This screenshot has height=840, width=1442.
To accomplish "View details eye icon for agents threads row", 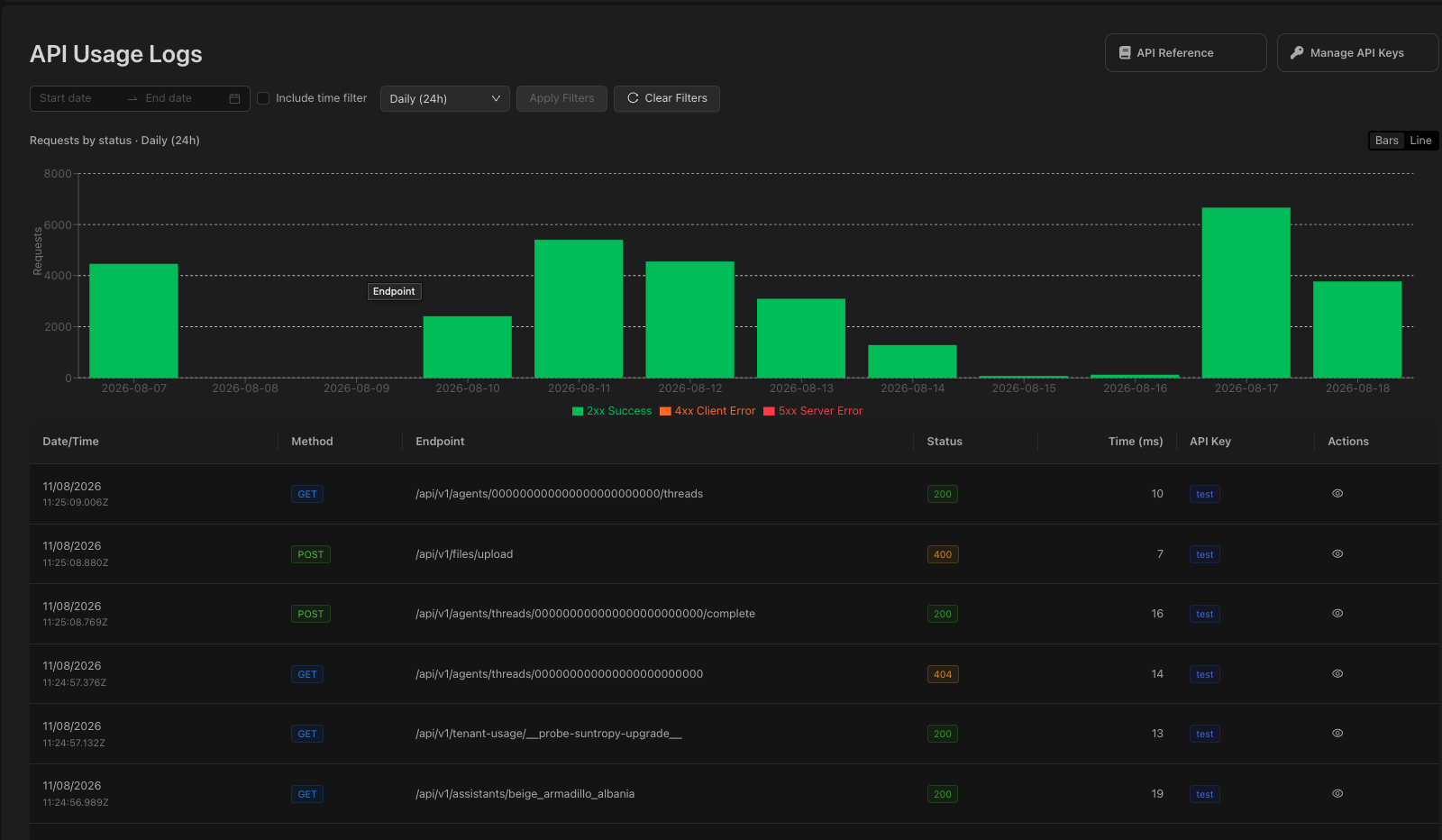I will (1337, 494).
